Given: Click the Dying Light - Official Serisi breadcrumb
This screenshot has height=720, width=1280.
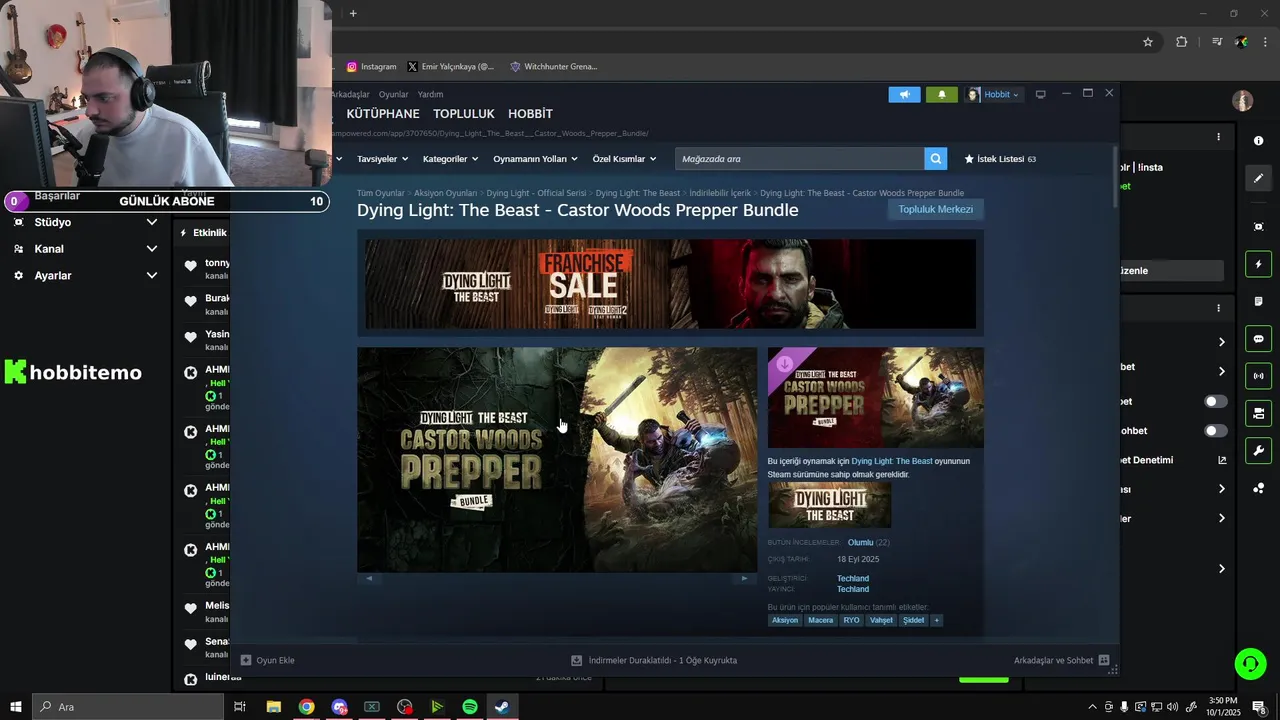Looking at the screenshot, I should pos(536,193).
